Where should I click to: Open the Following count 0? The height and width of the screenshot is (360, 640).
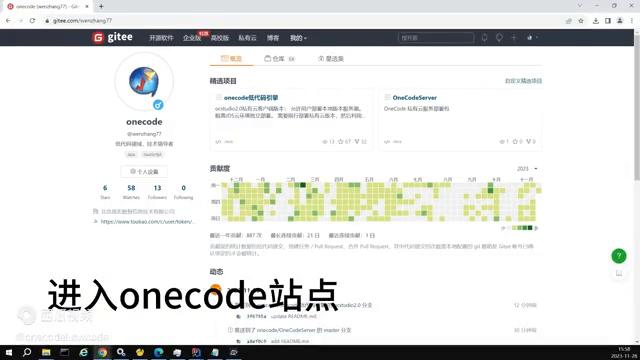(183, 192)
